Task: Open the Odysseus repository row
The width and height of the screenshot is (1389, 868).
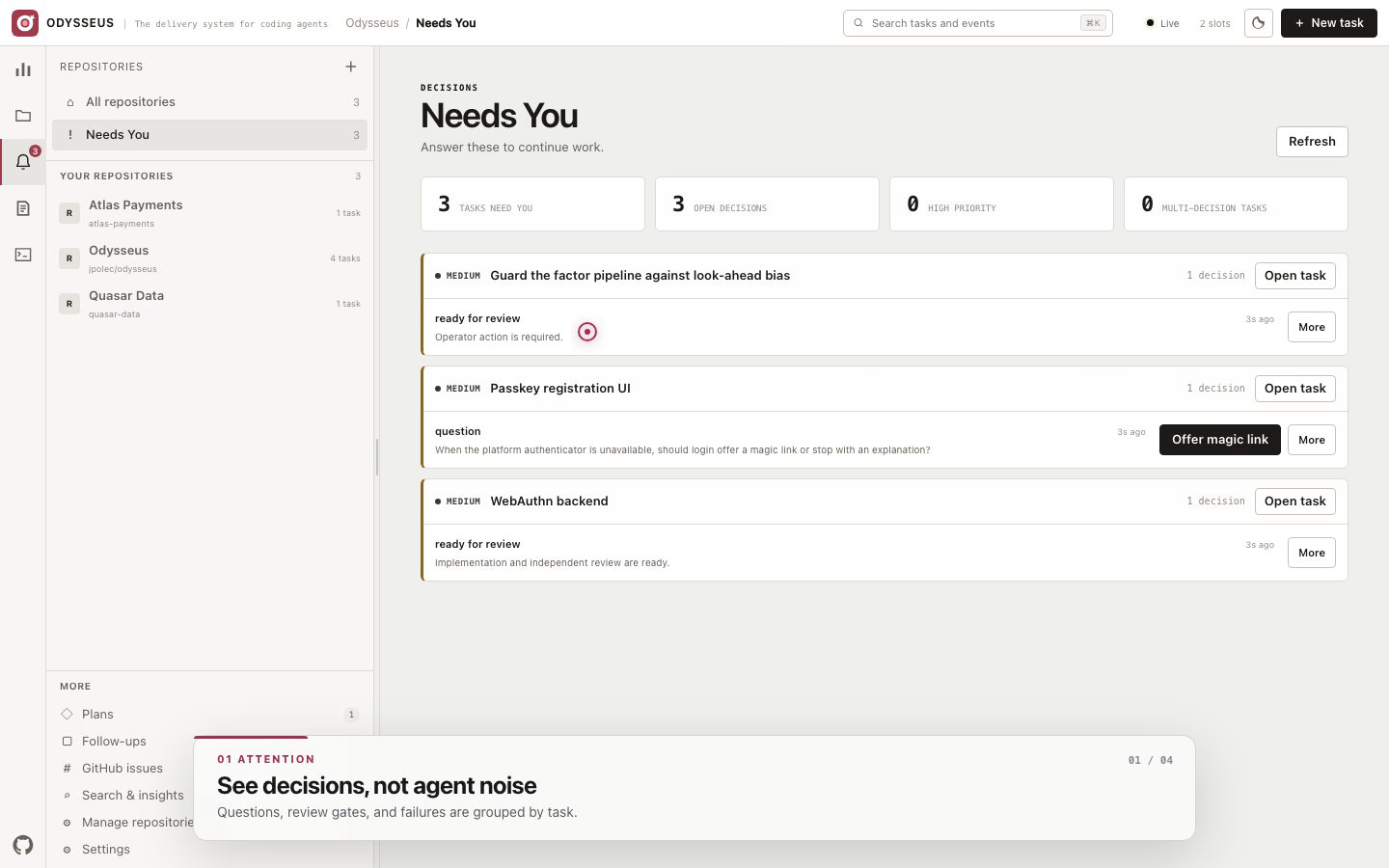Action: [x=209, y=258]
